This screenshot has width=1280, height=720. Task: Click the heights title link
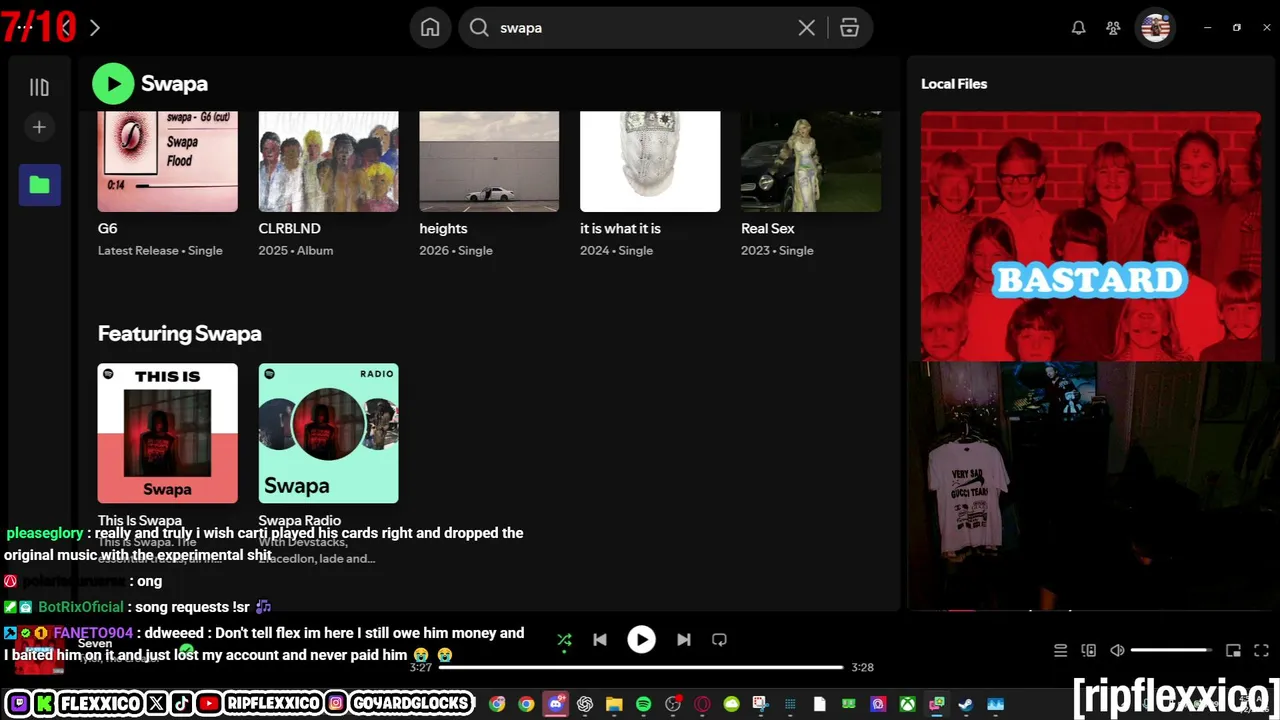[x=443, y=228]
